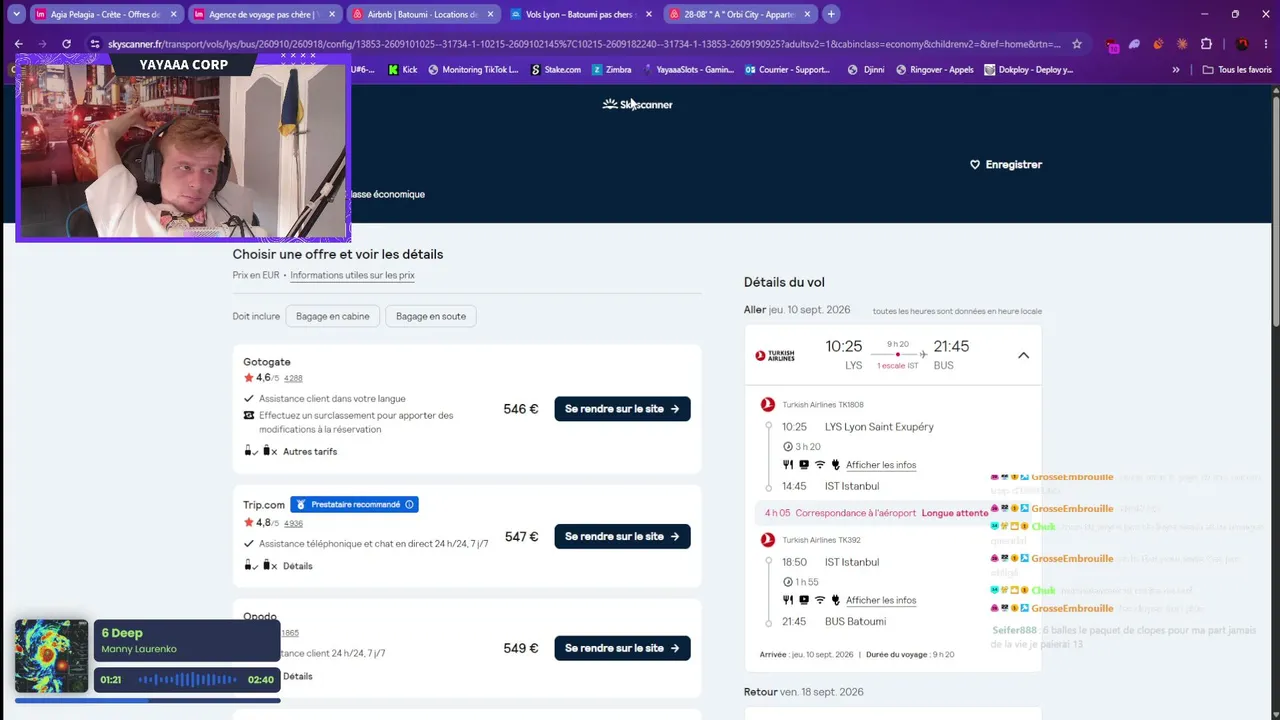Viewport: 1280px width, 720px height.
Task: Click the 1 escale IST stop label
Action: (x=898, y=366)
